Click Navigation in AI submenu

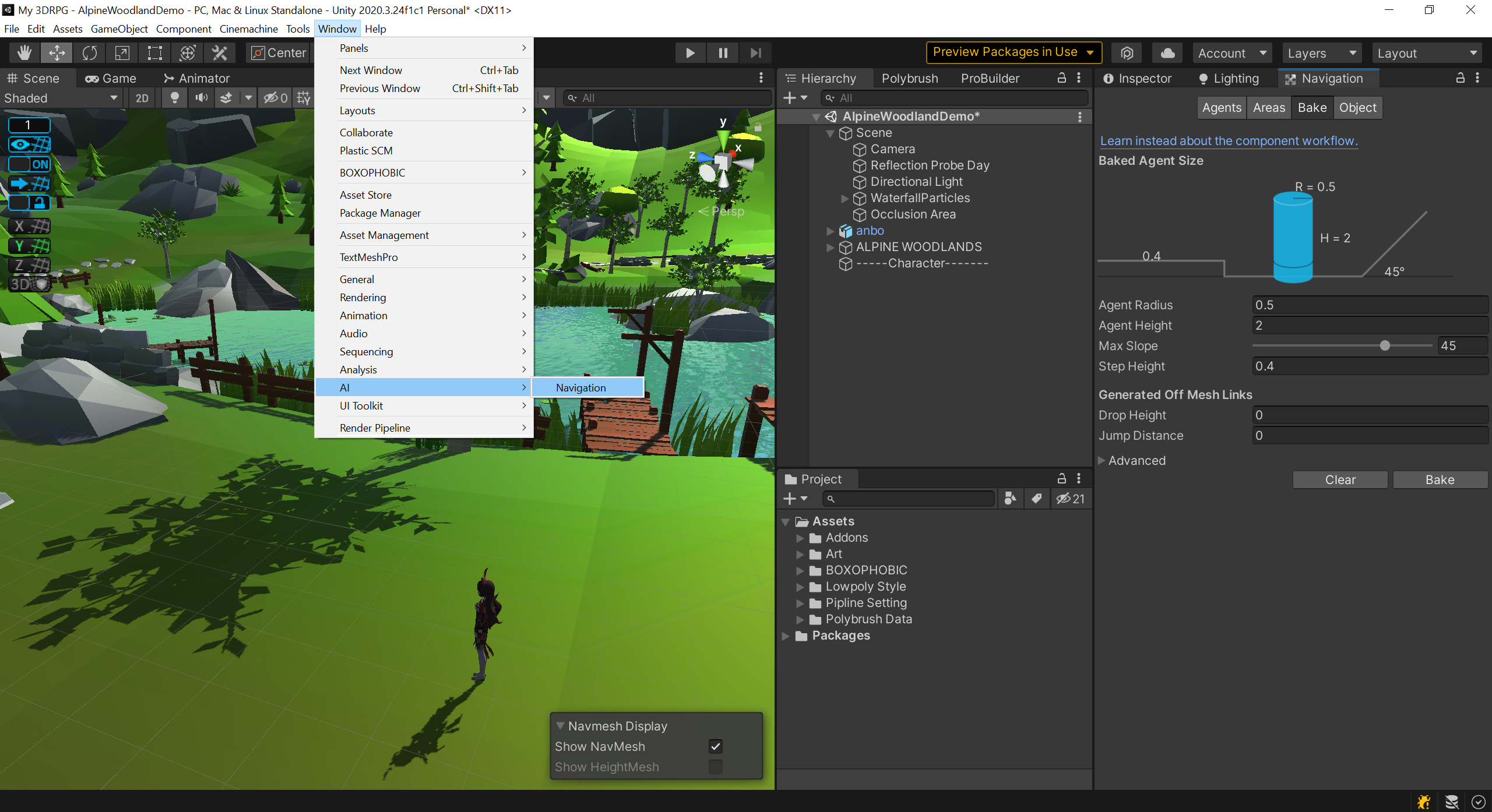pos(588,387)
